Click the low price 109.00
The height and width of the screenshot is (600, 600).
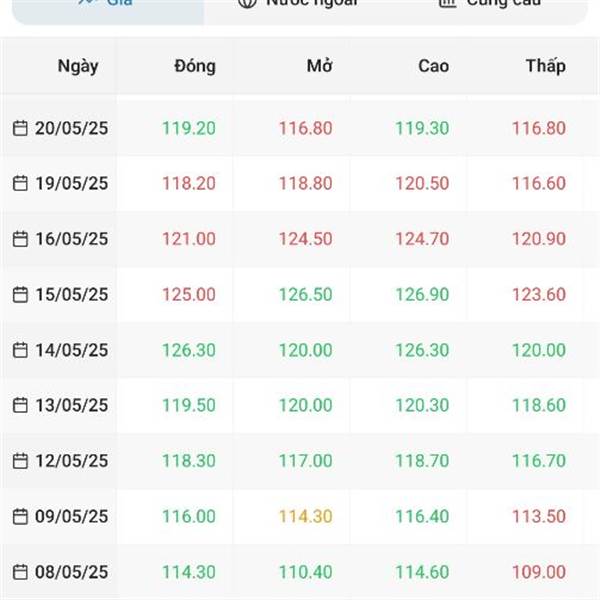(x=539, y=572)
